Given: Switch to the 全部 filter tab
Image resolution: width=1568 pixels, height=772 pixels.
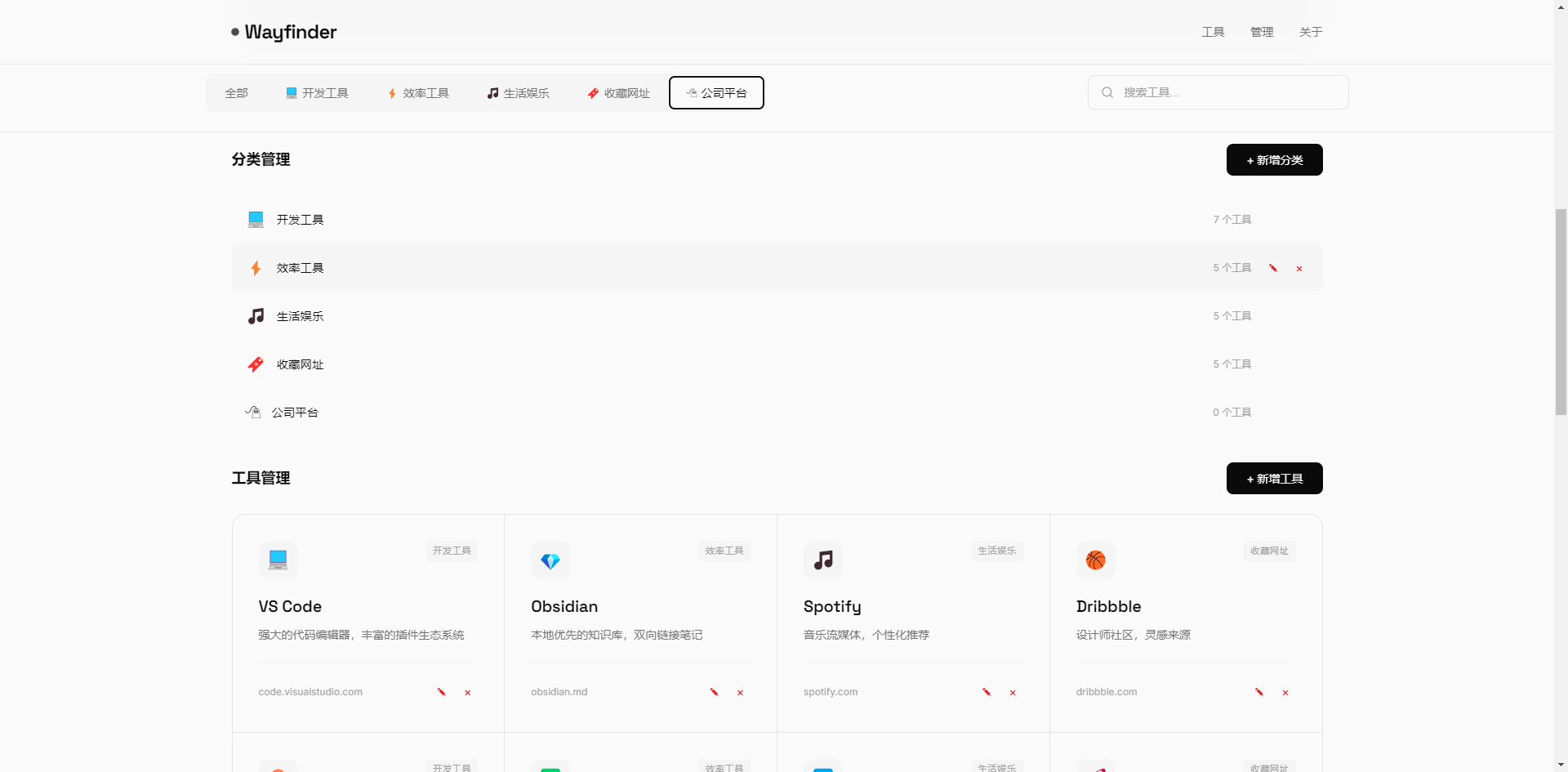Looking at the screenshot, I should click(236, 93).
